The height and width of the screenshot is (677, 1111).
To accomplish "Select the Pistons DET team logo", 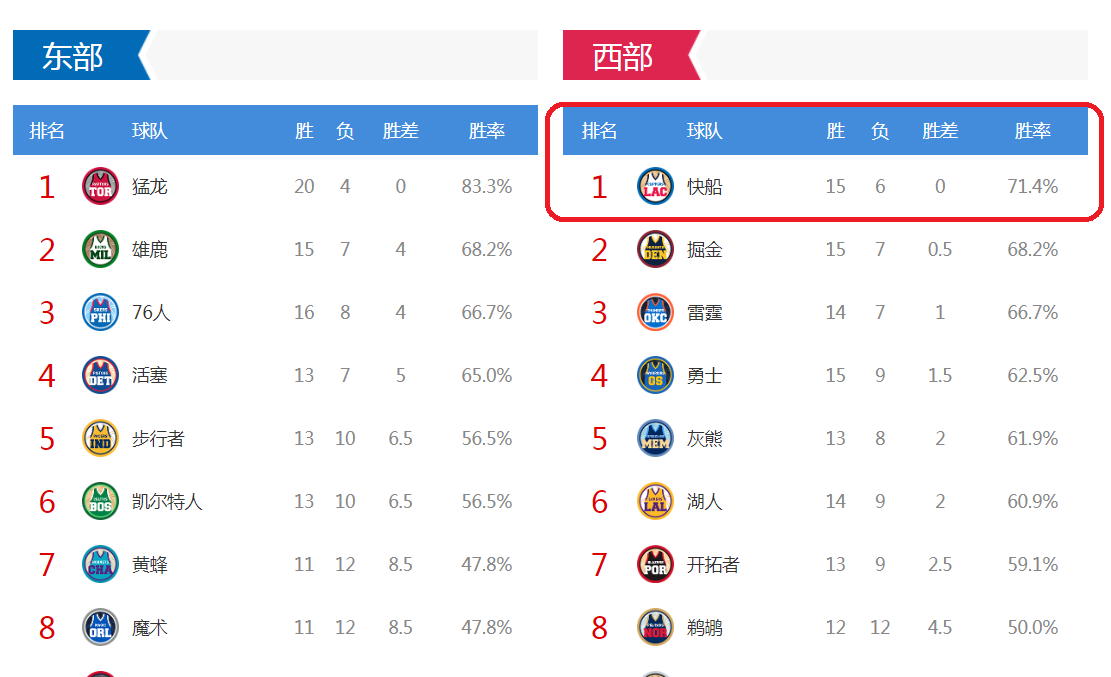I will (x=100, y=375).
